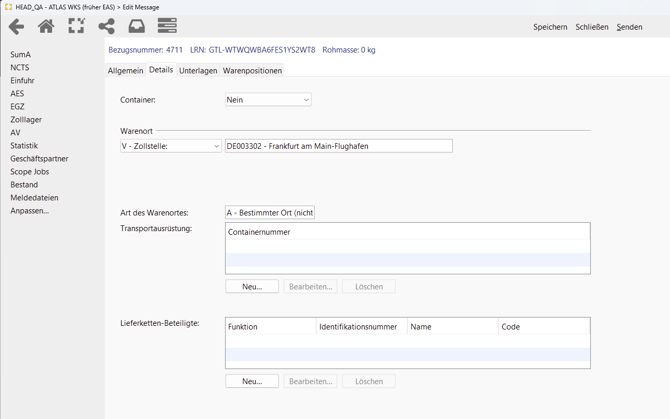Click the share icon in the toolbar
The image size is (670, 419).
point(106,26)
